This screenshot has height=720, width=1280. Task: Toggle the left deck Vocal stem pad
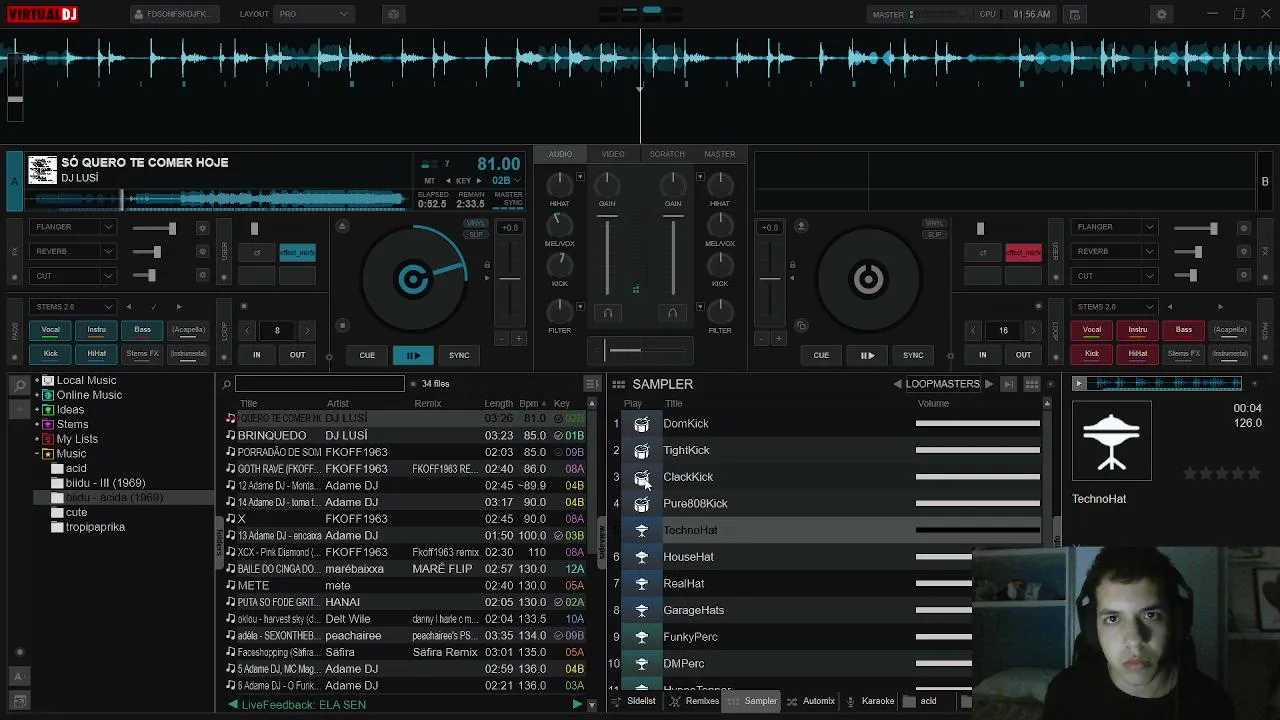50,330
